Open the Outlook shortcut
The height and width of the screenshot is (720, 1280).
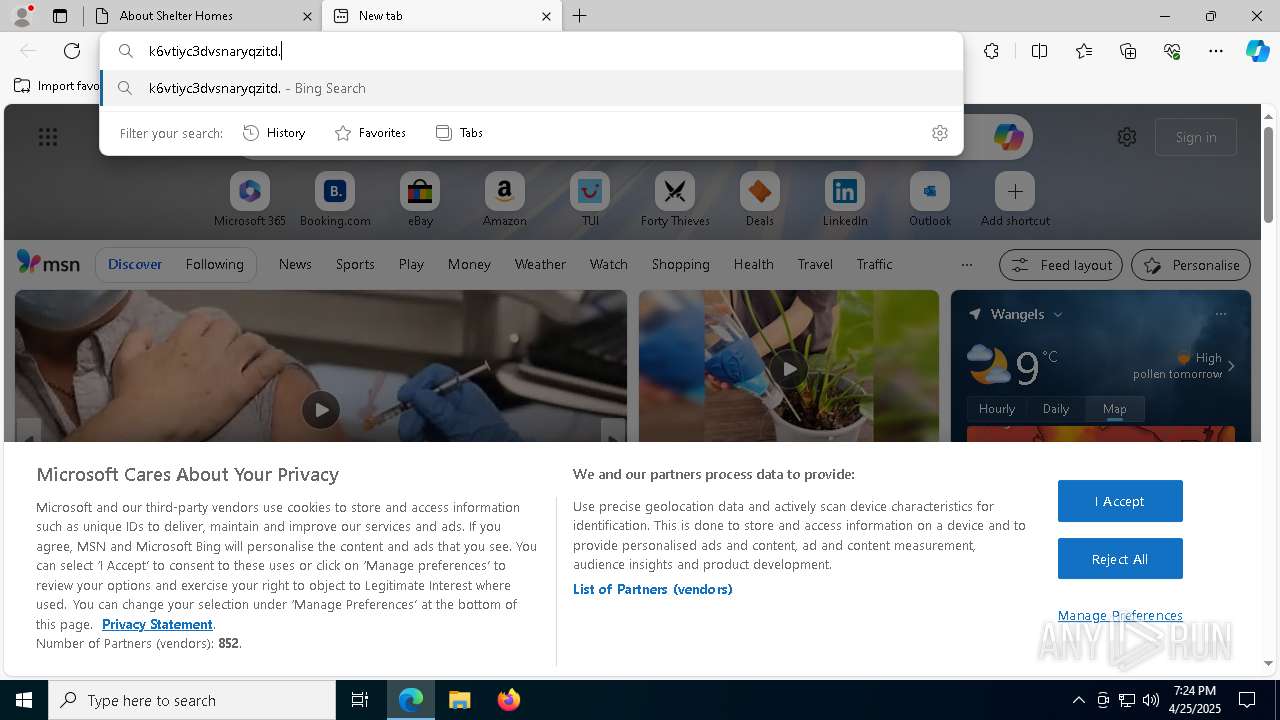930,199
